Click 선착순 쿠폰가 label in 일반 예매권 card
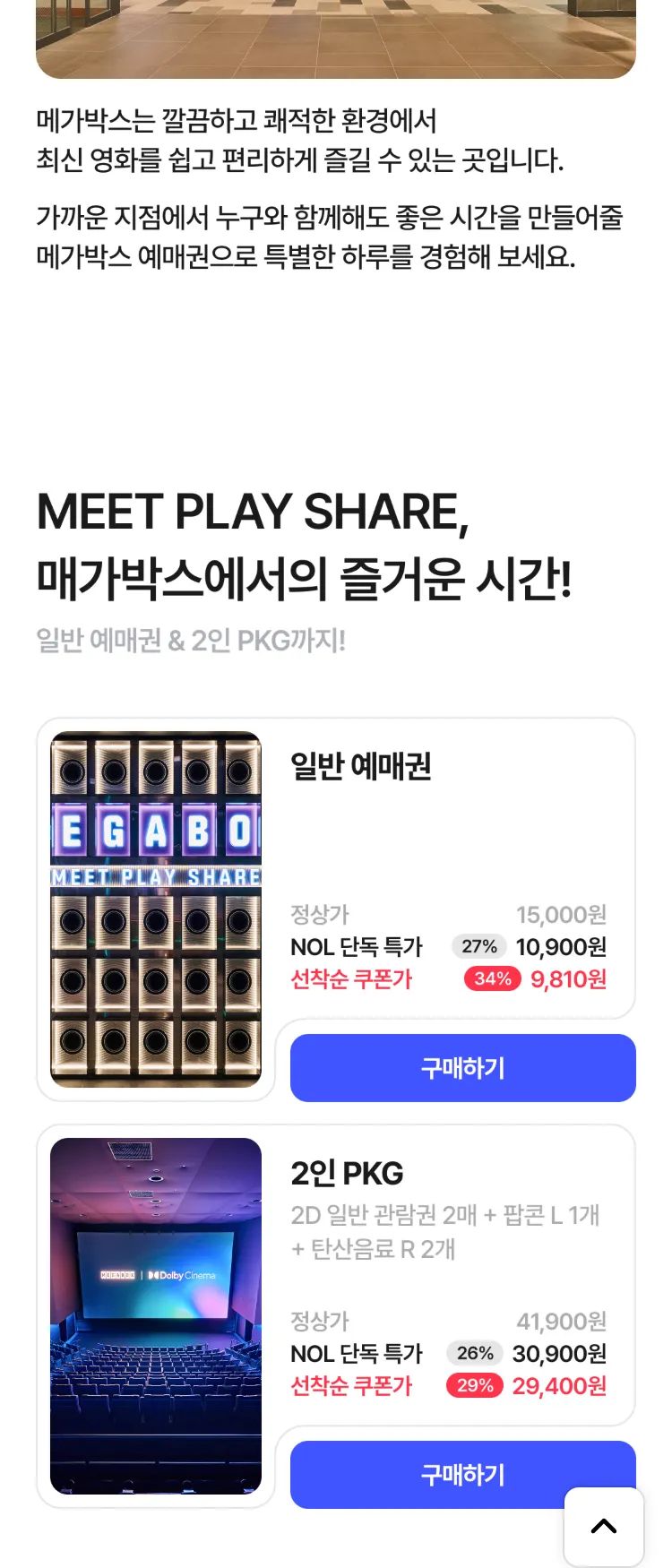 351,979
